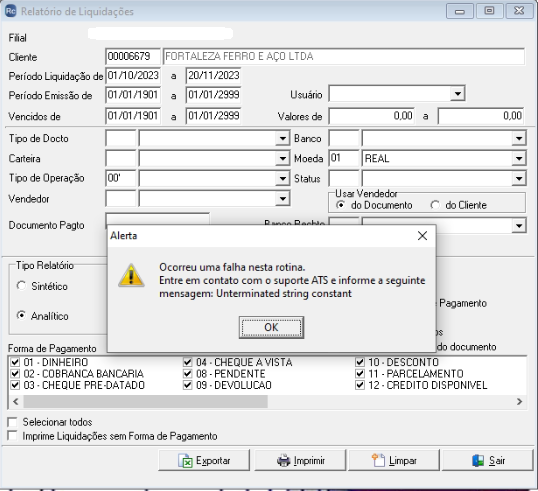The width and height of the screenshot is (538, 491).
Task: Open the Tipo de Docto dropdown
Action: coord(282,139)
